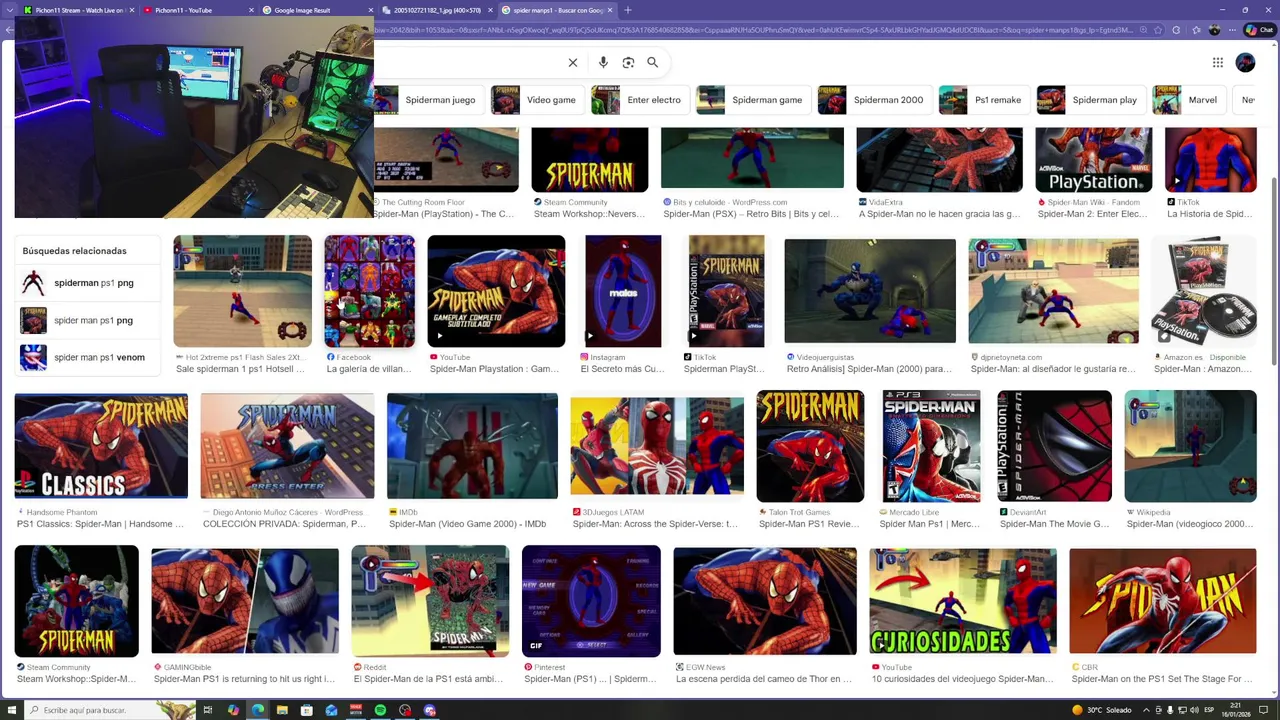This screenshot has height=720, width=1280.
Task: Click the weather widget showing 30°C Soleado
Action: 1102,710
